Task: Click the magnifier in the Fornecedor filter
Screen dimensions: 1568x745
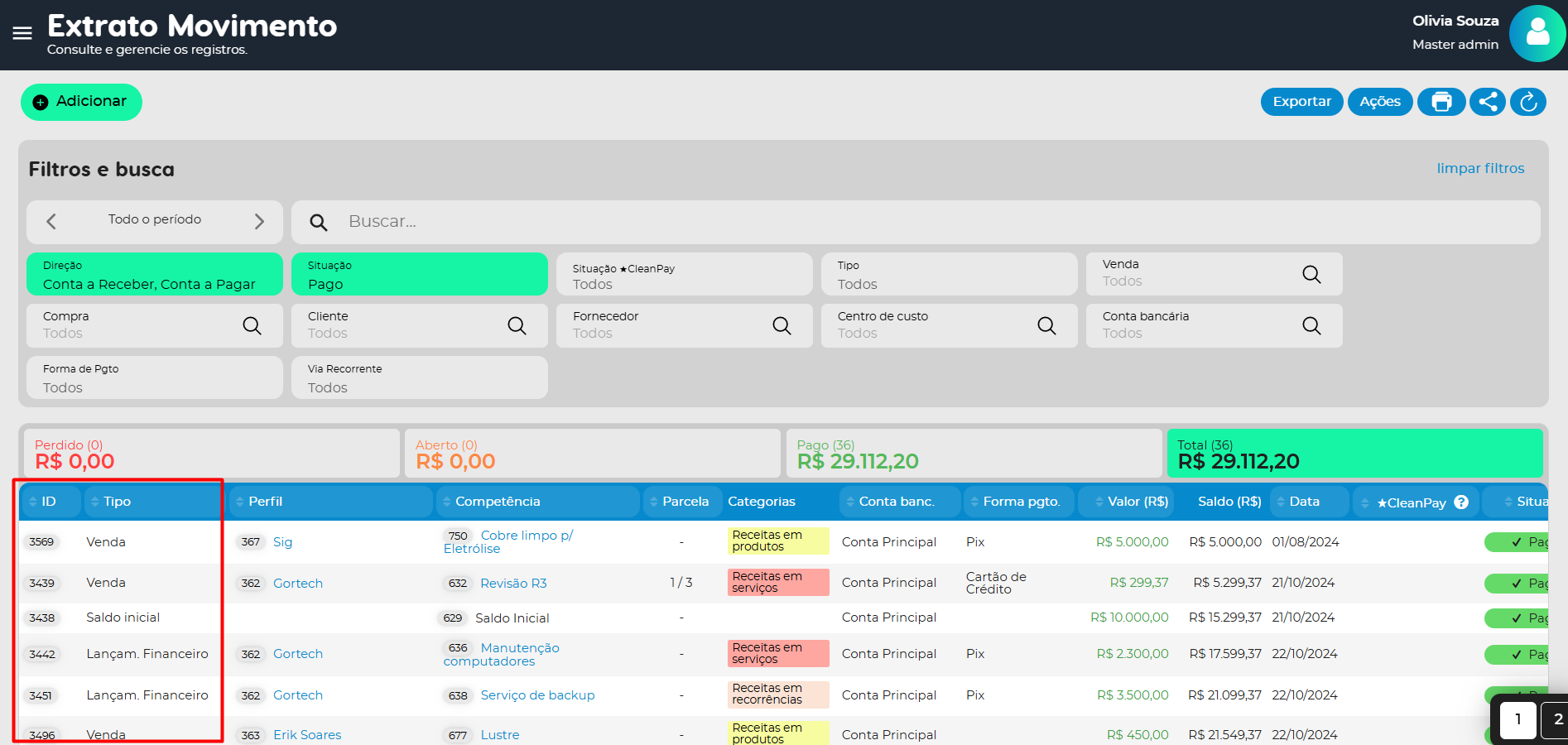Action: pos(782,325)
